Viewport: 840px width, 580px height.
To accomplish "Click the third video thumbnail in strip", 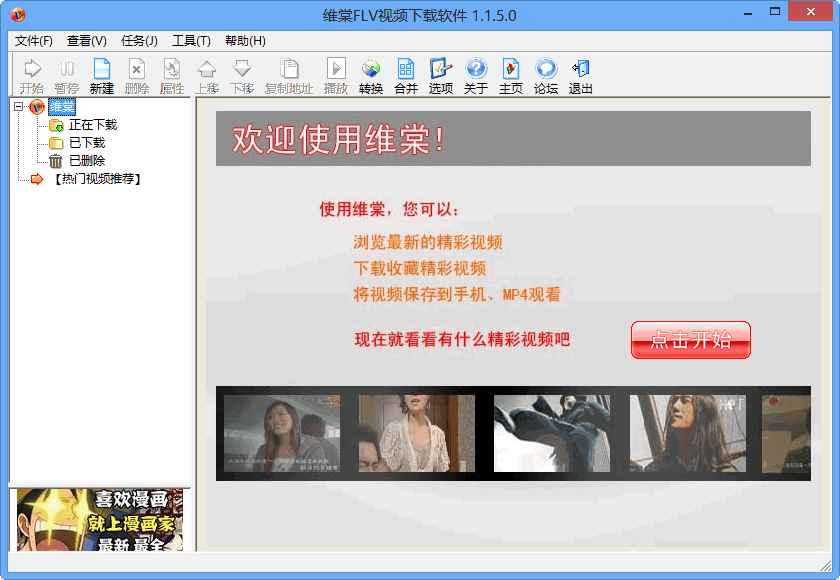I will click(552, 433).
